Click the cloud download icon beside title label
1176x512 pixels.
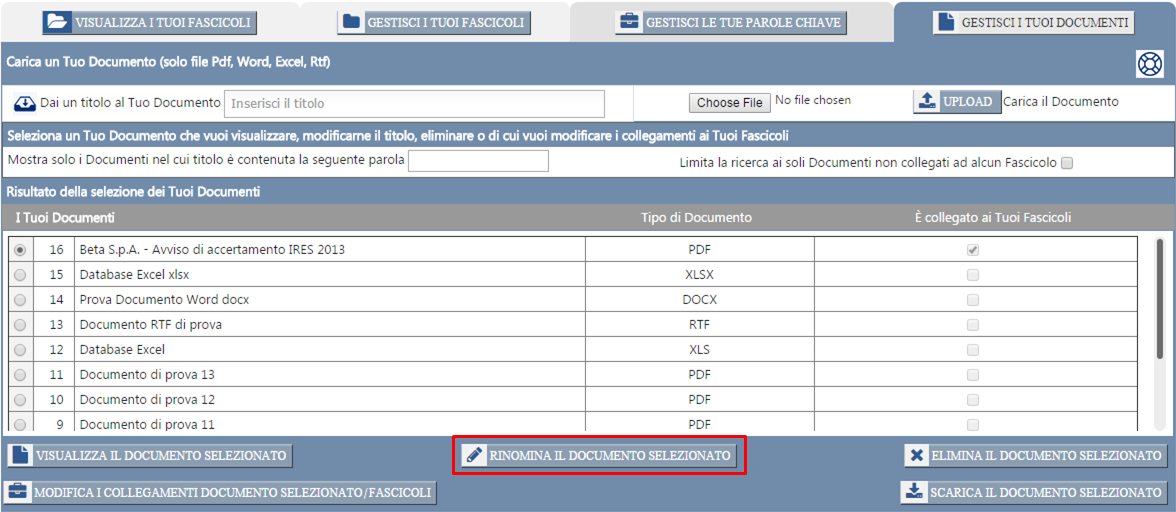pyautogui.click(x=25, y=103)
